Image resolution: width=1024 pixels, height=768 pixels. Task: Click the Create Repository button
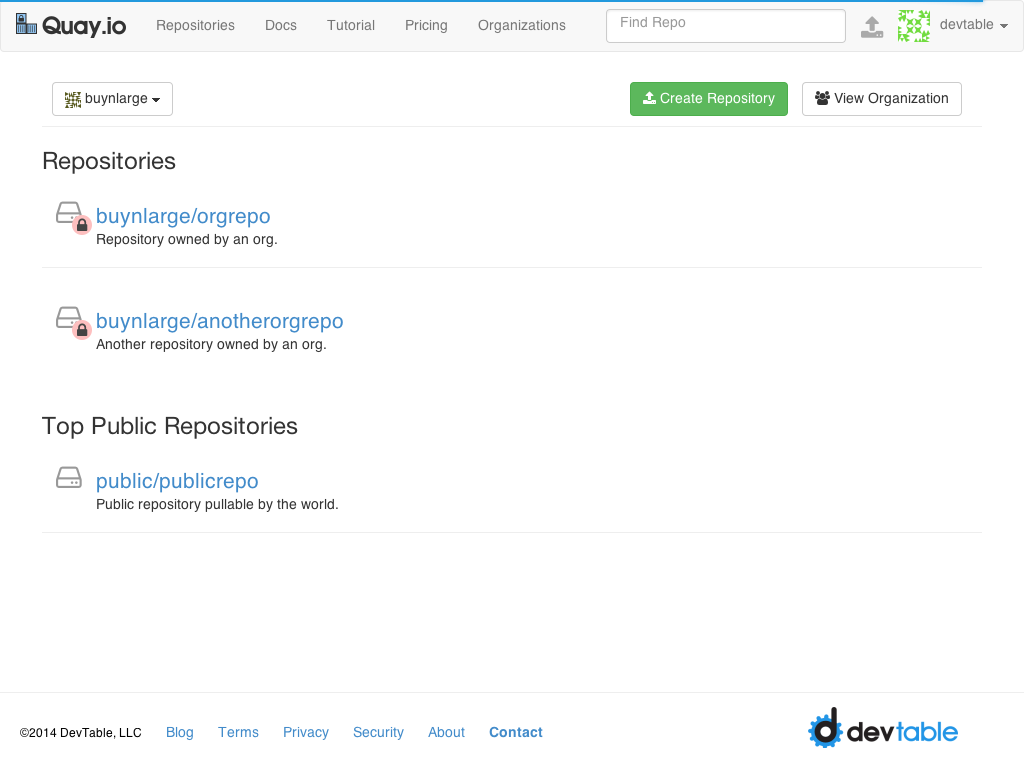pos(709,99)
